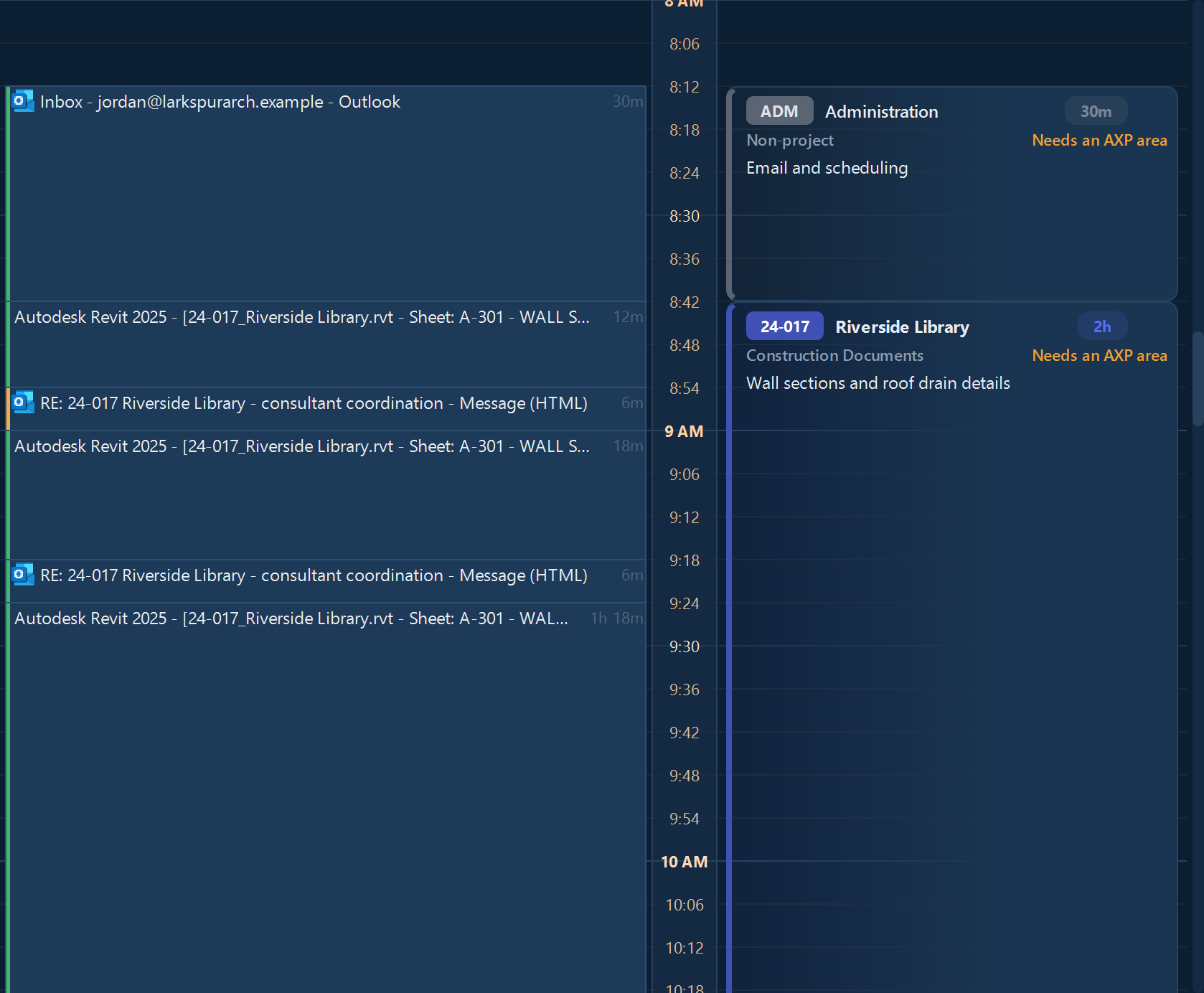The width and height of the screenshot is (1204, 993).
Task: Click the 'Construction Documents' phase label
Action: [x=834, y=356]
